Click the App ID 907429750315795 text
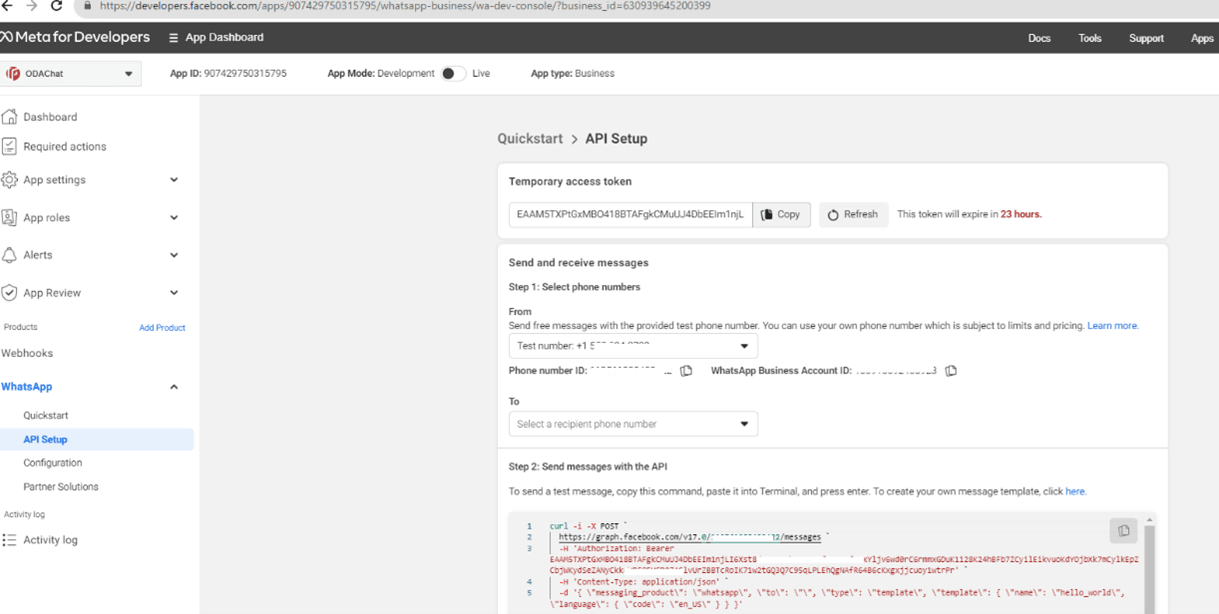The height and width of the screenshot is (614, 1219). tap(228, 74)
